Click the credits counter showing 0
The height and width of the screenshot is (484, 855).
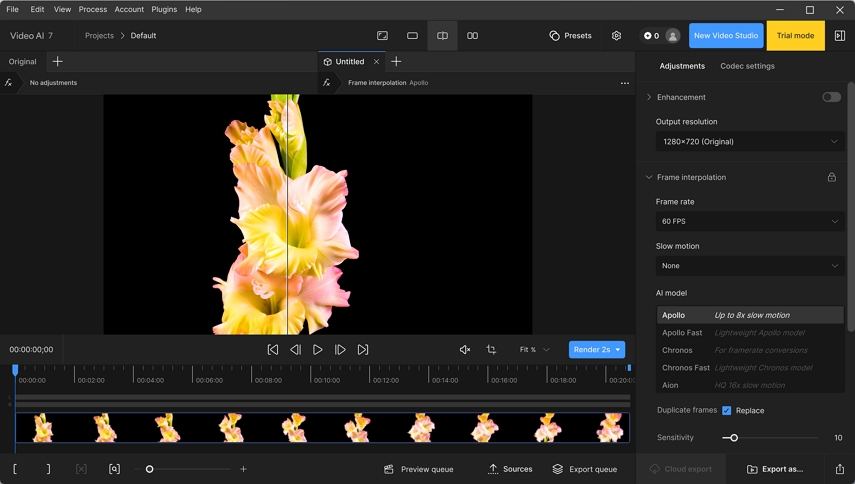coord(651,35)
